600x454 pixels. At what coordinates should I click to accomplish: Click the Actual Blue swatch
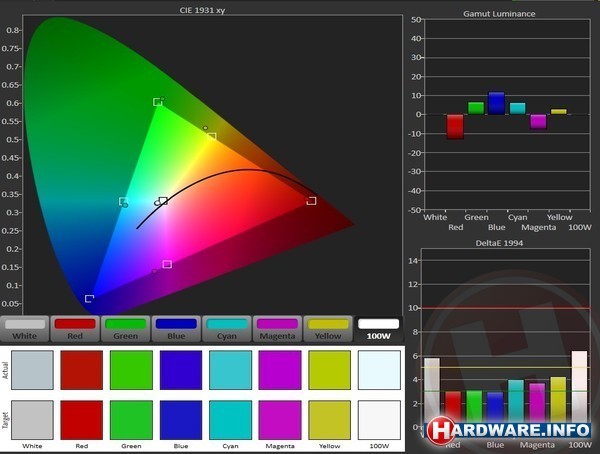(181, 370)
